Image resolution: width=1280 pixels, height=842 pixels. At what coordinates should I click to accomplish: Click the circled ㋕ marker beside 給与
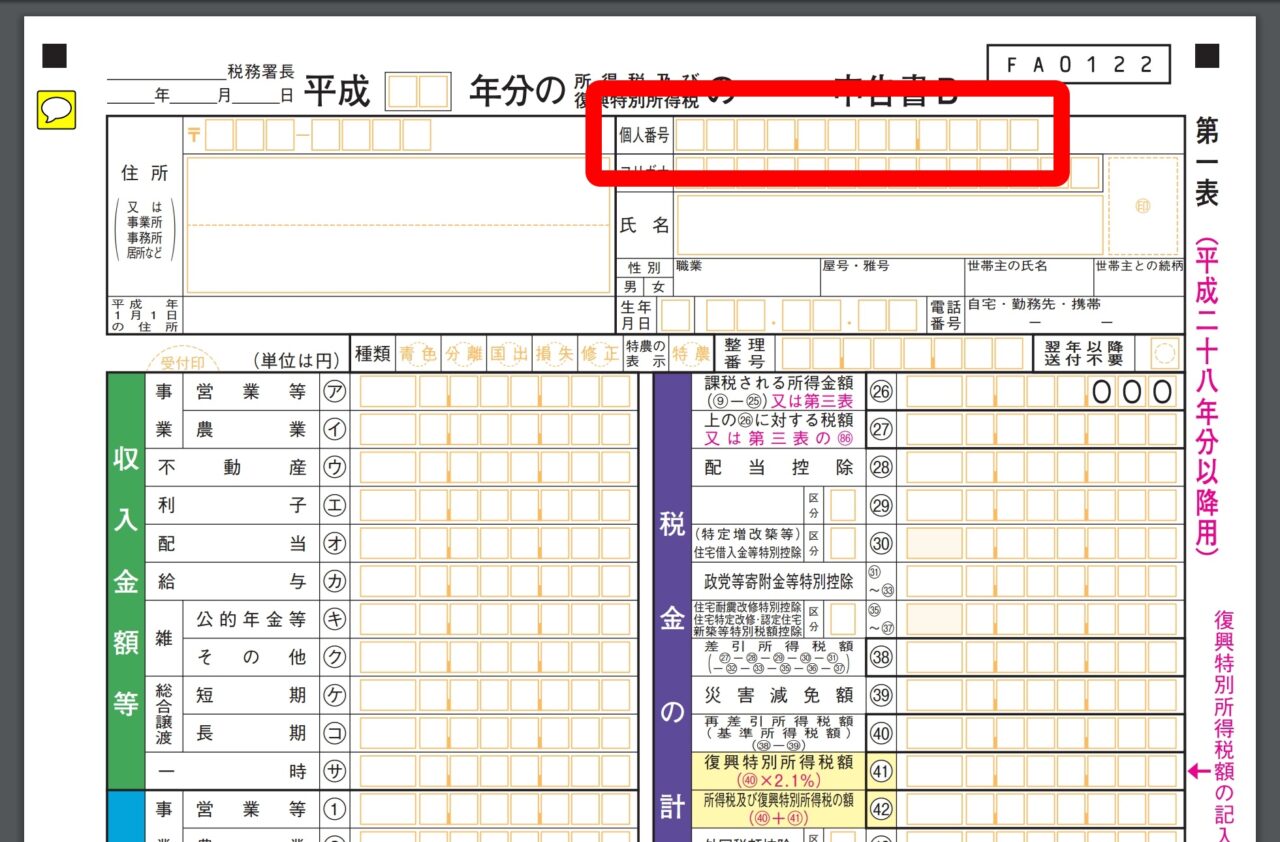coord(334,581)
